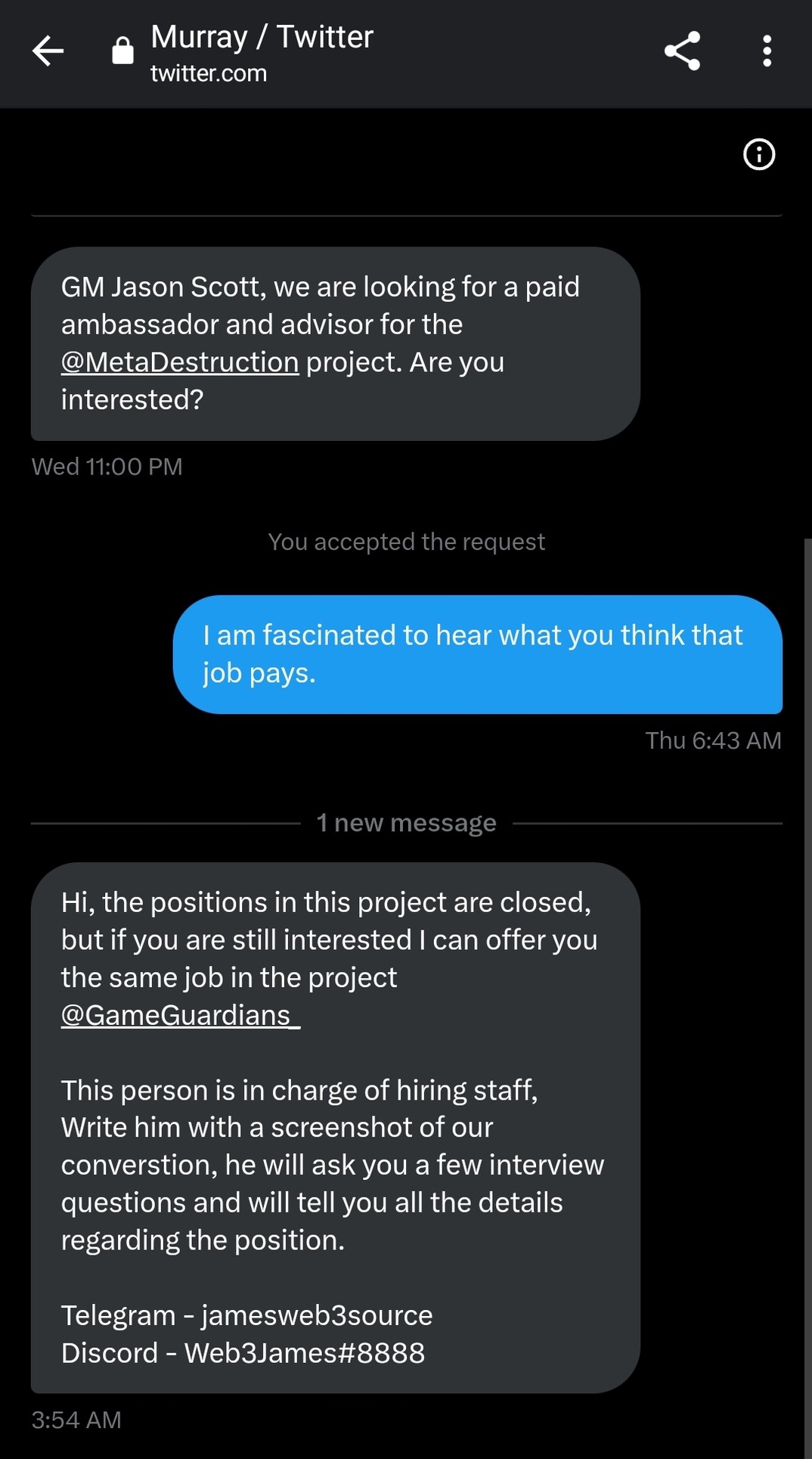Click the twitter.com URL text
Image resolution: width=812 pixels, height=1459 pixels.
(209, 73)
